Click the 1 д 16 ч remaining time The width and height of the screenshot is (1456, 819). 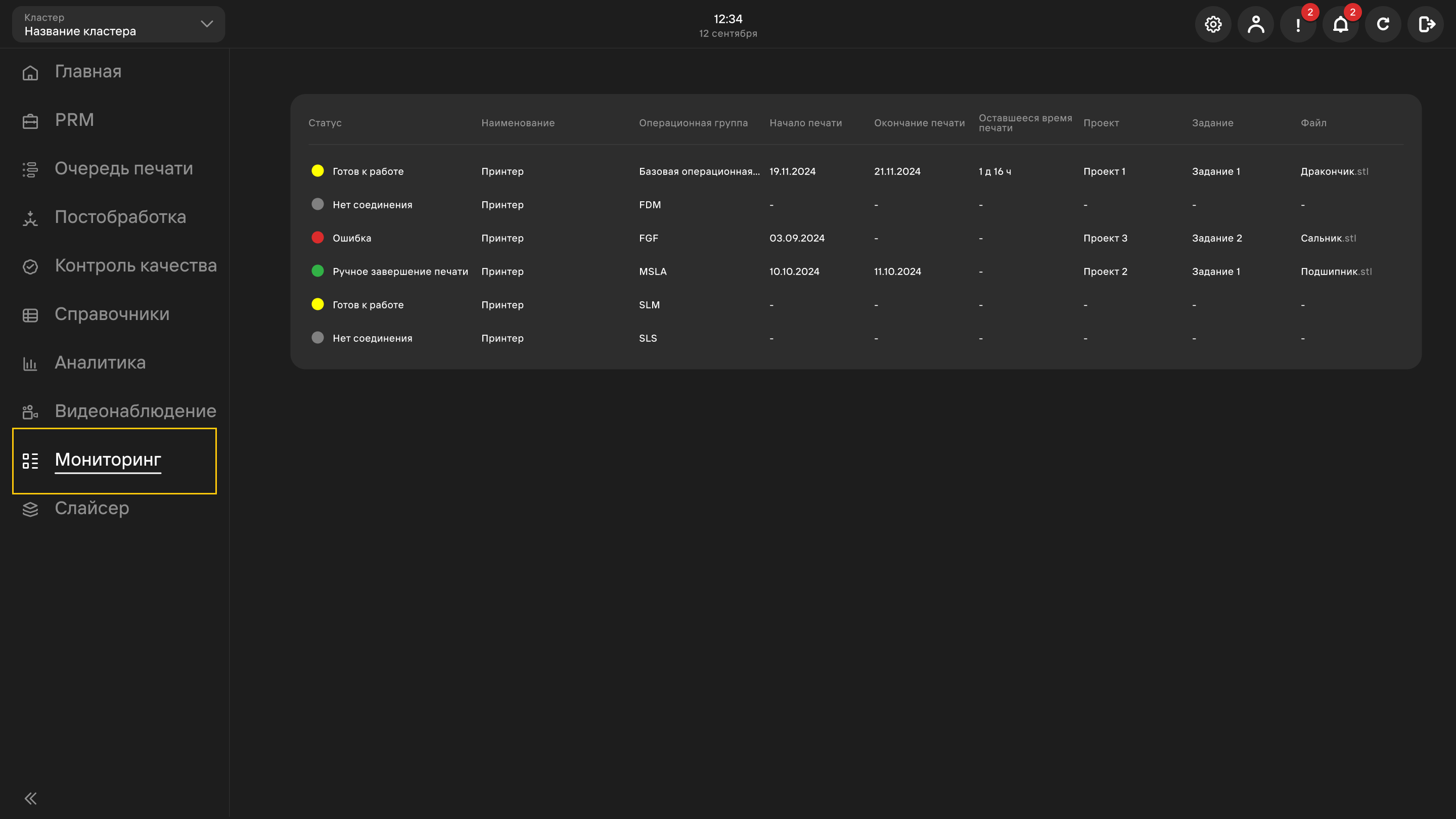pos(995,171)
